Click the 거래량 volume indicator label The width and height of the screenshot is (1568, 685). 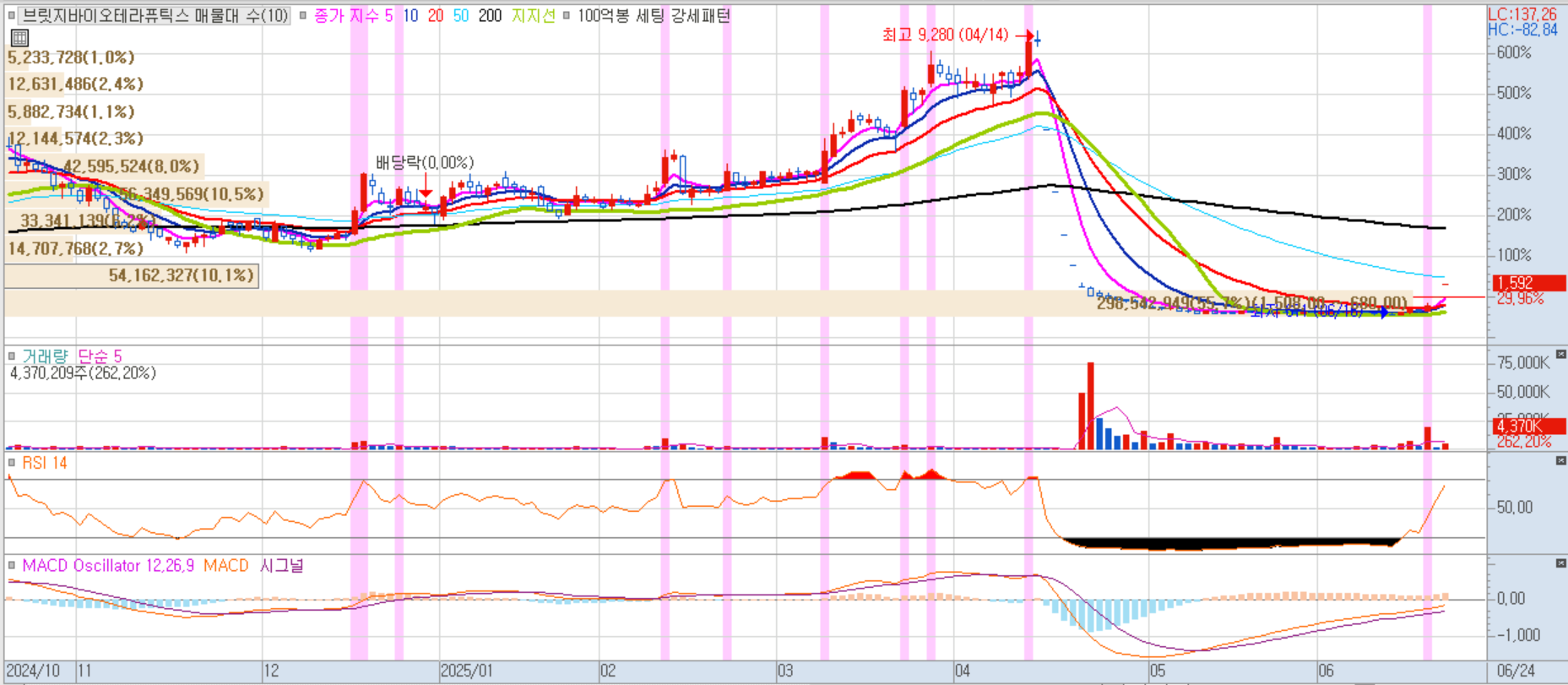click(45, 356)
